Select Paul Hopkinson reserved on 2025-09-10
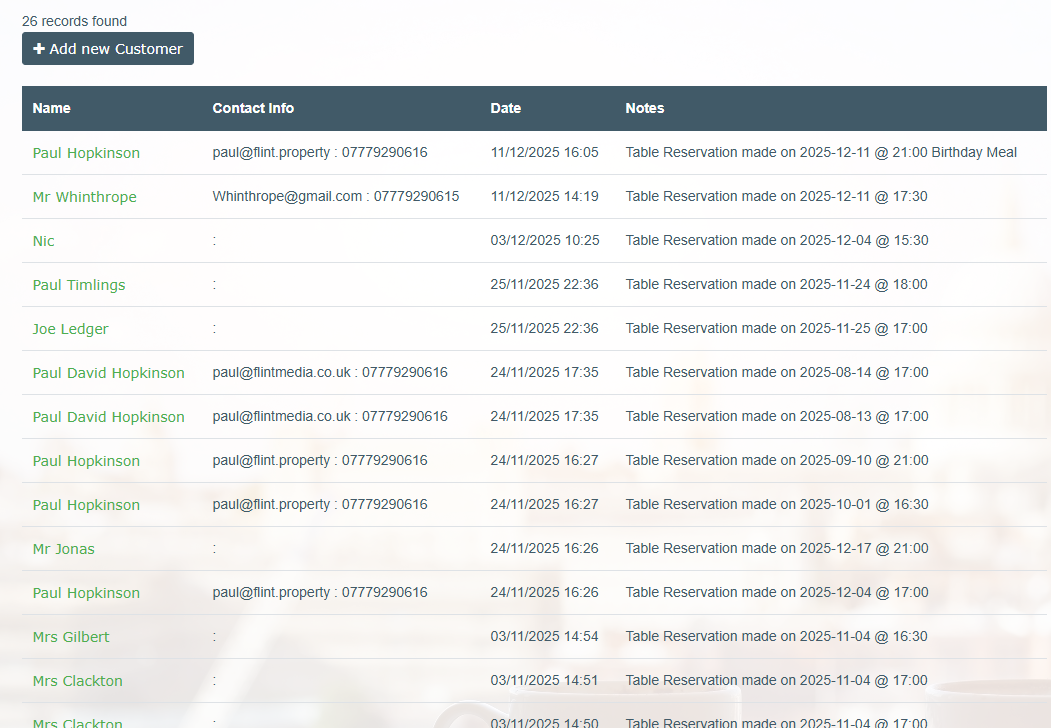Viewport: 1051px width, 728px height. point(86,461)
